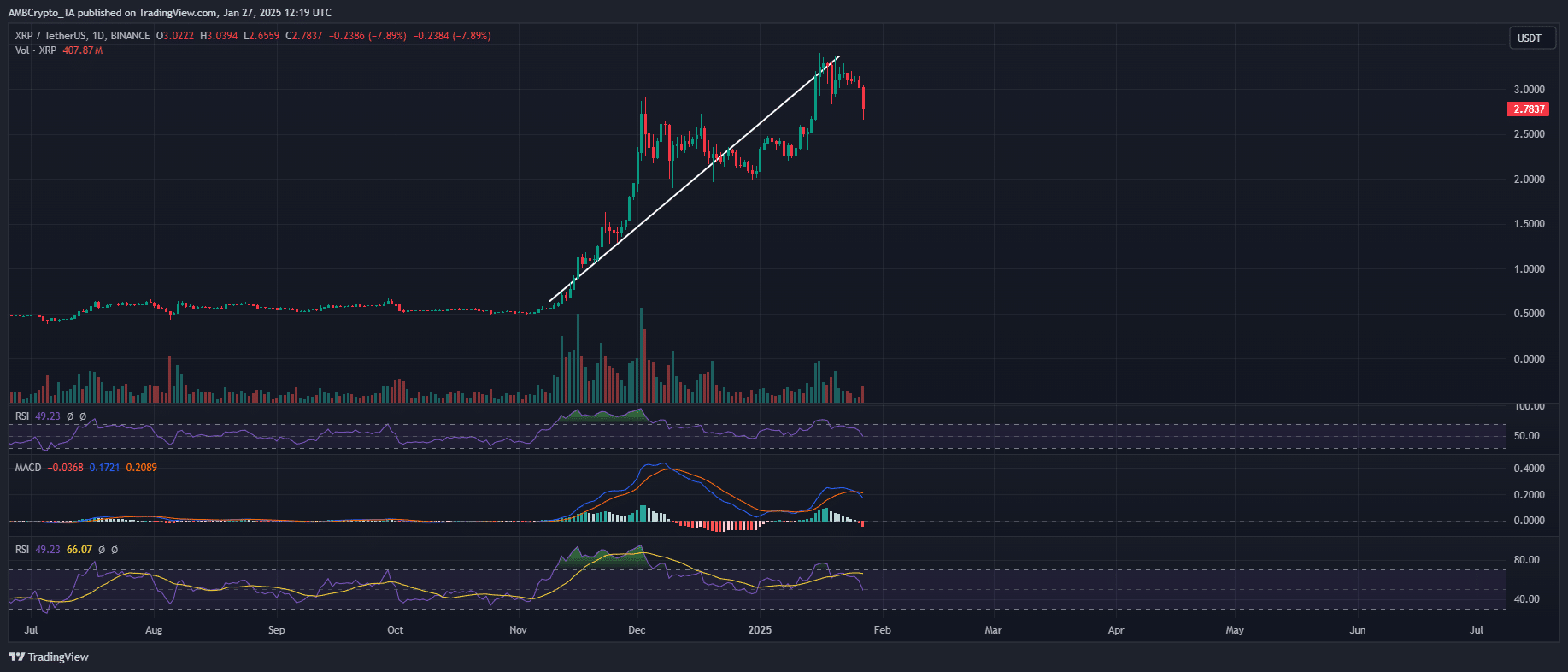Screen dimensions: 1568x672
Task: Click the Dec label on time axis
Action: 637,630
